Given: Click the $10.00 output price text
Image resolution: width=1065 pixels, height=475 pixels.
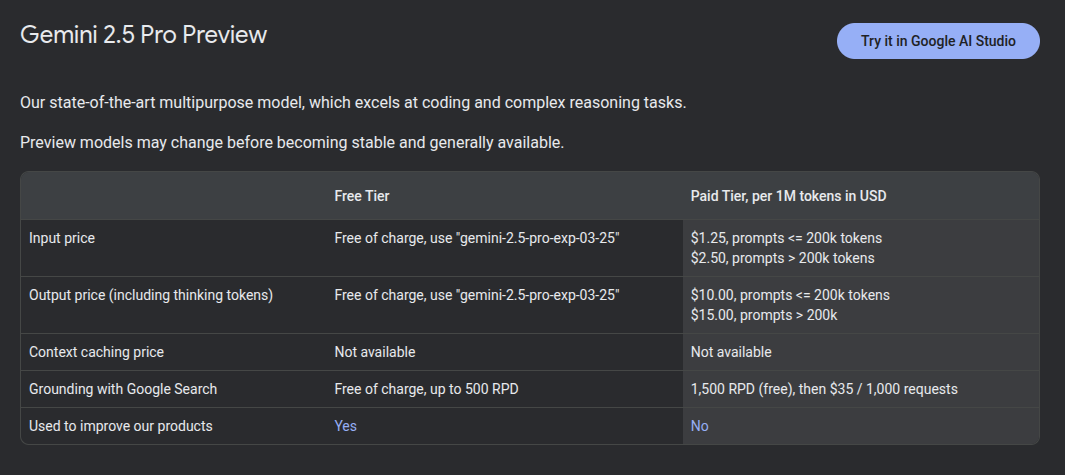Looking at the screenshot, I should click(x=790, y=295).
